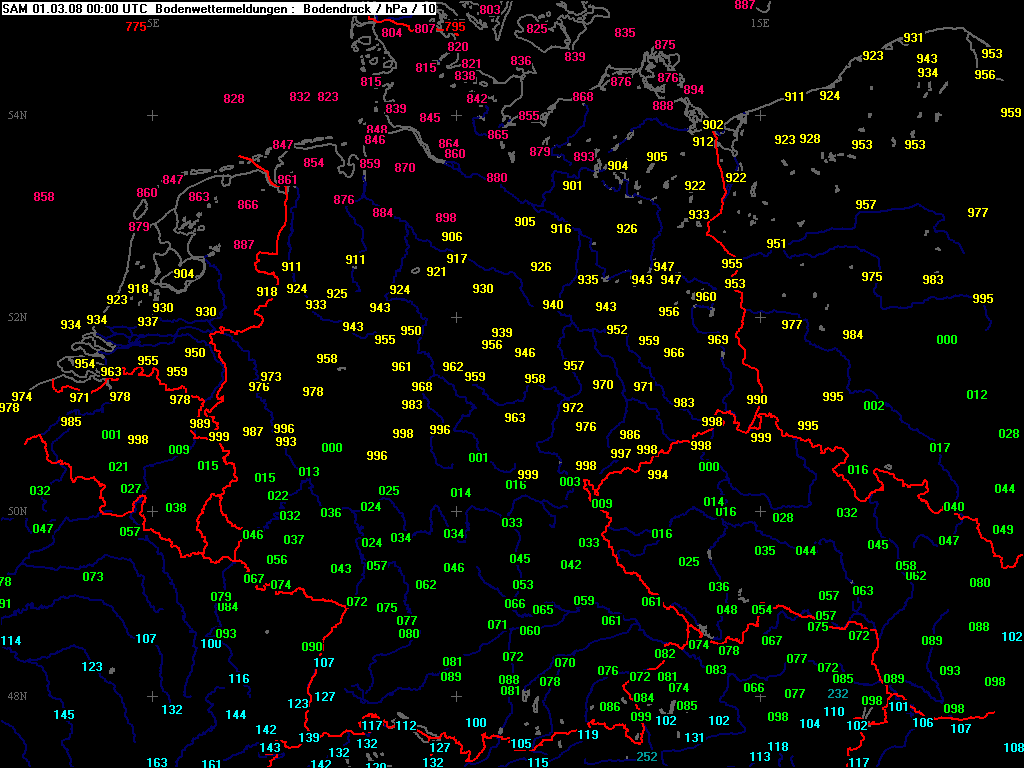Click the red pressure value 775
1024x768 pixels.
(136, 27)
